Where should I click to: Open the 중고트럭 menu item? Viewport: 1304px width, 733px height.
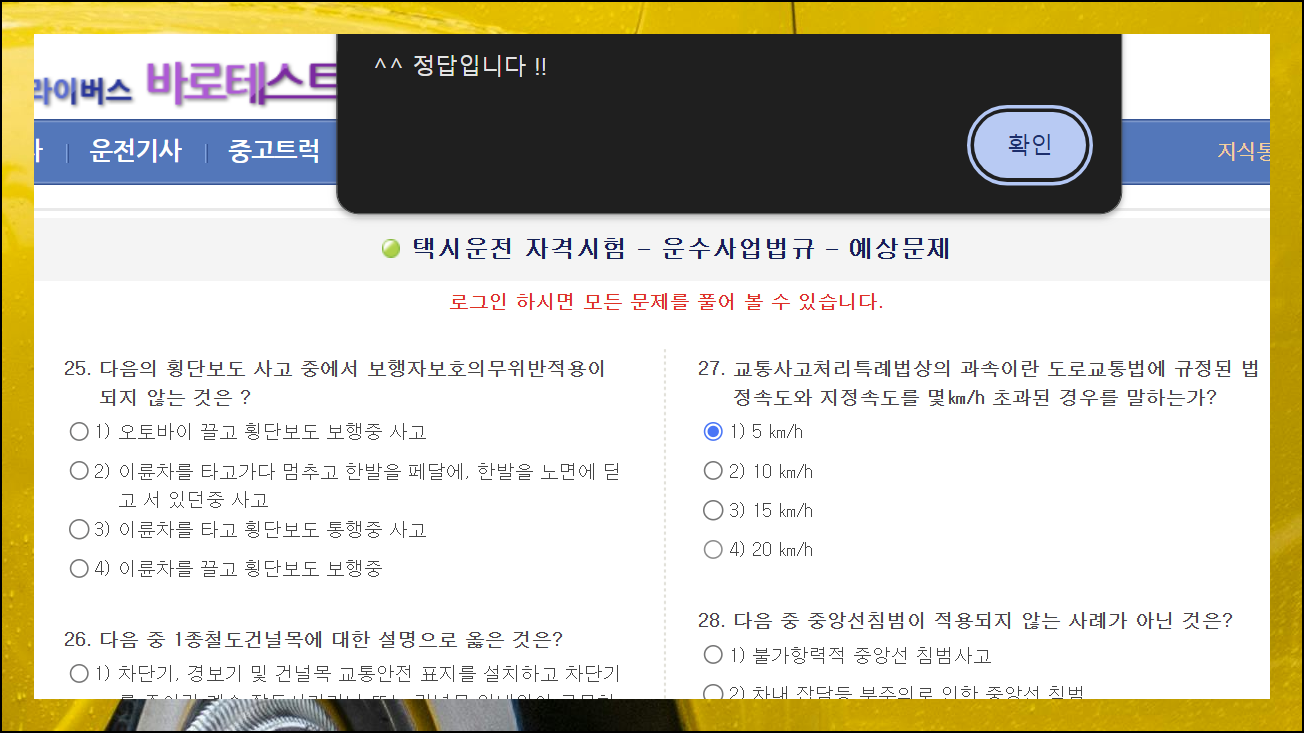pos(275,151)
